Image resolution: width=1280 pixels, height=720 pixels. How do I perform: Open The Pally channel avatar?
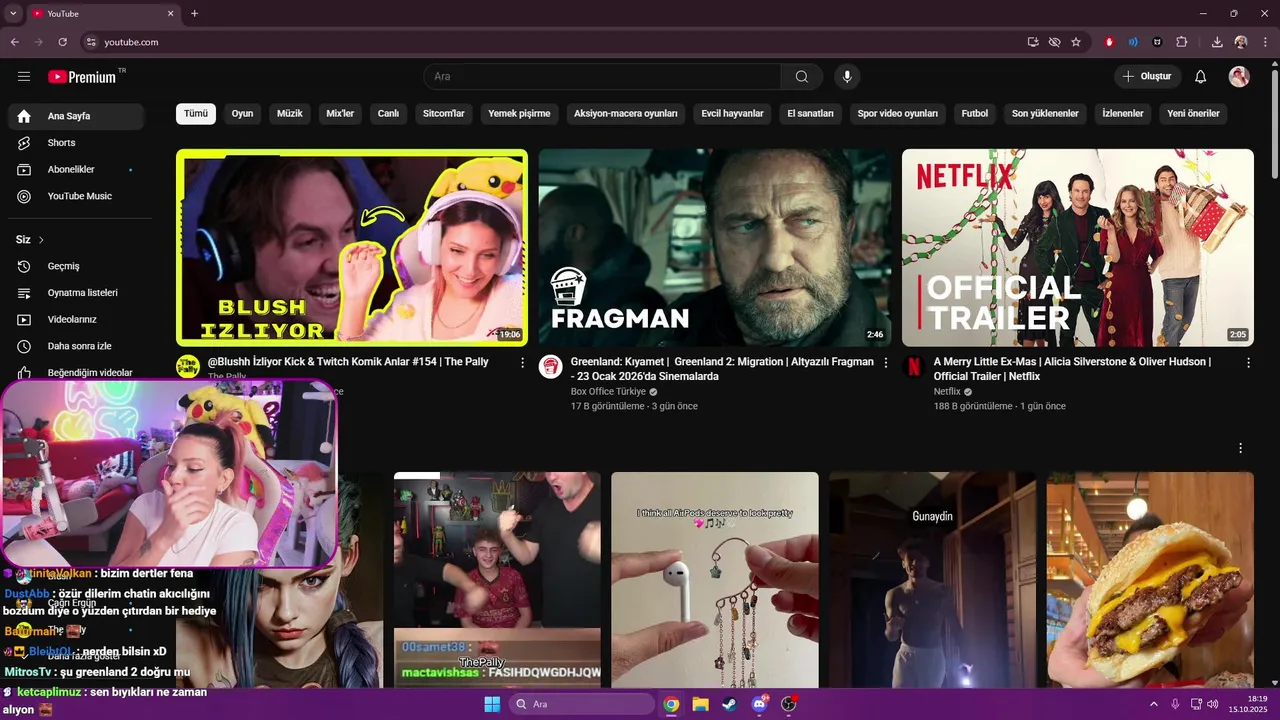[x=188, y=366]
